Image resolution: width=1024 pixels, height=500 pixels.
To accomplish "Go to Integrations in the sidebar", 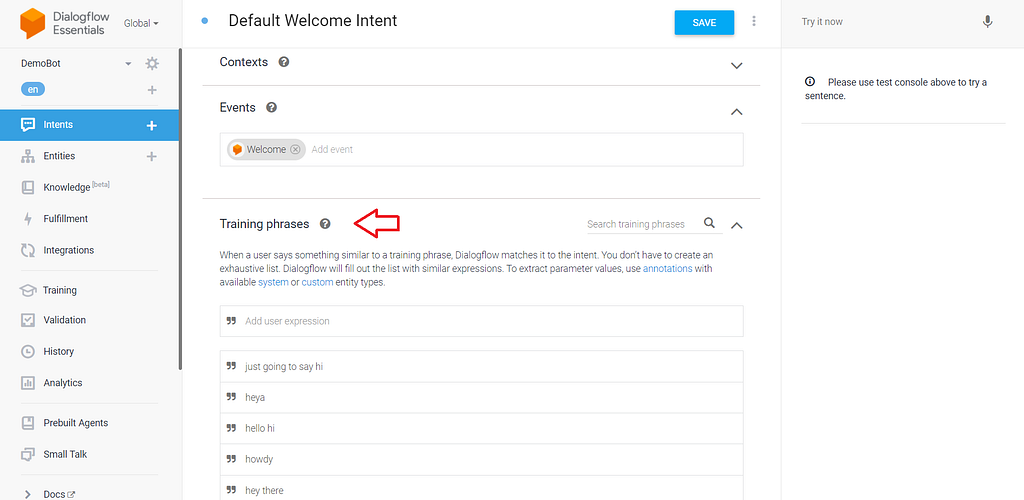I will point(68,250).
